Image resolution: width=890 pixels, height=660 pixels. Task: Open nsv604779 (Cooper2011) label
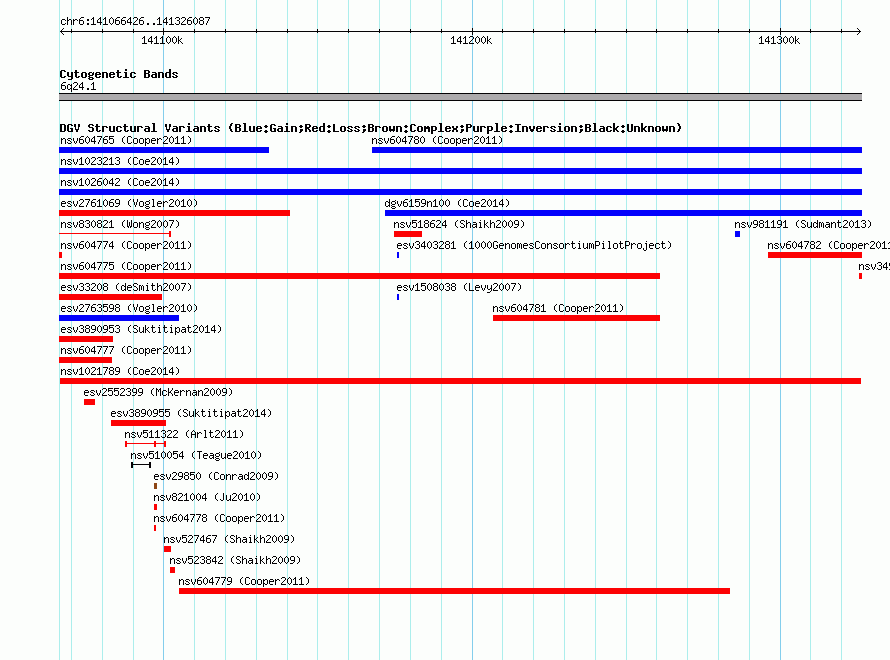pyautogui.click(x=244, y=581)
